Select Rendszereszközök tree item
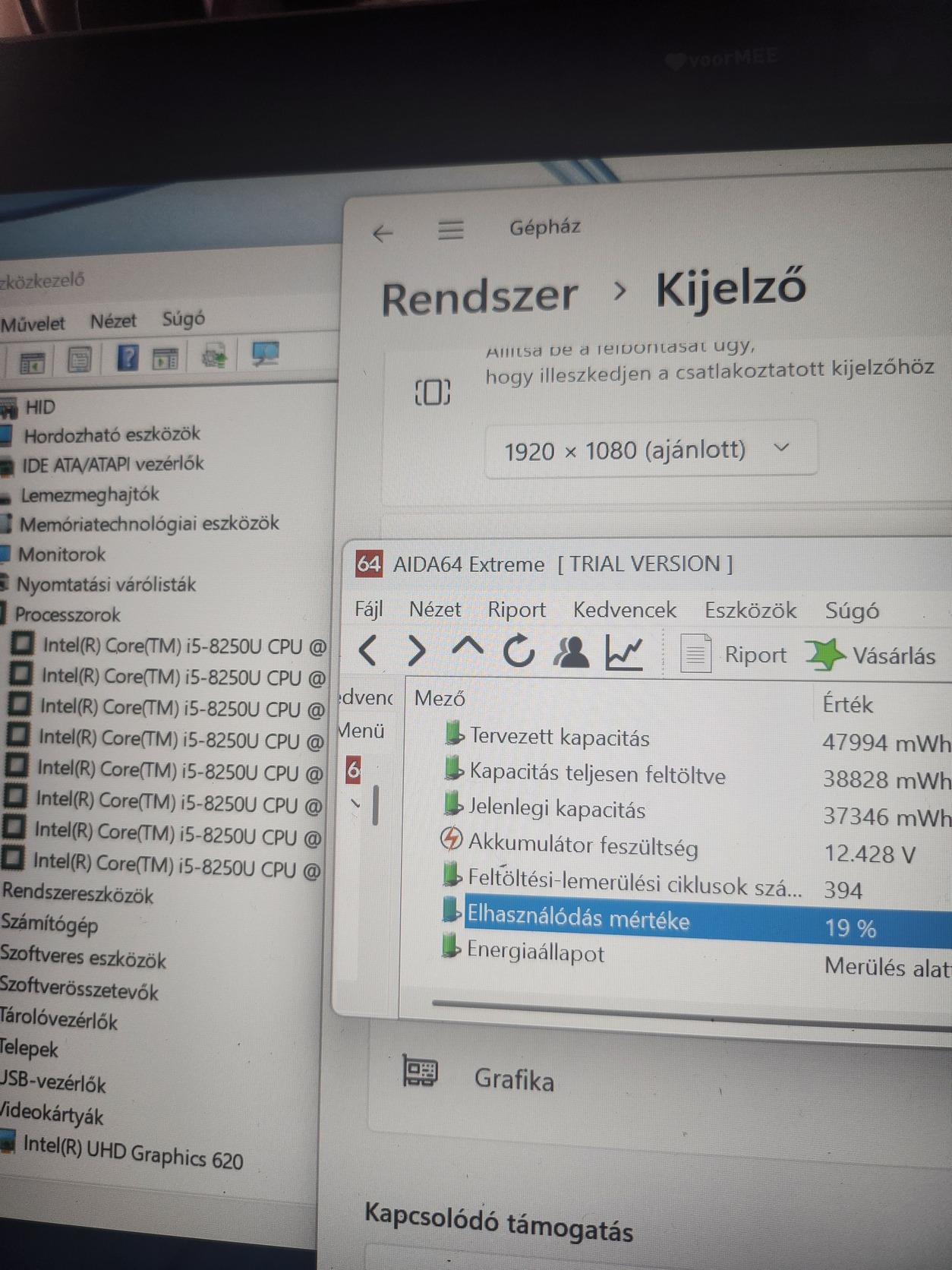The width and height of the screenshot is (952, 1270). pyautogui.click(x=77, y=893)
